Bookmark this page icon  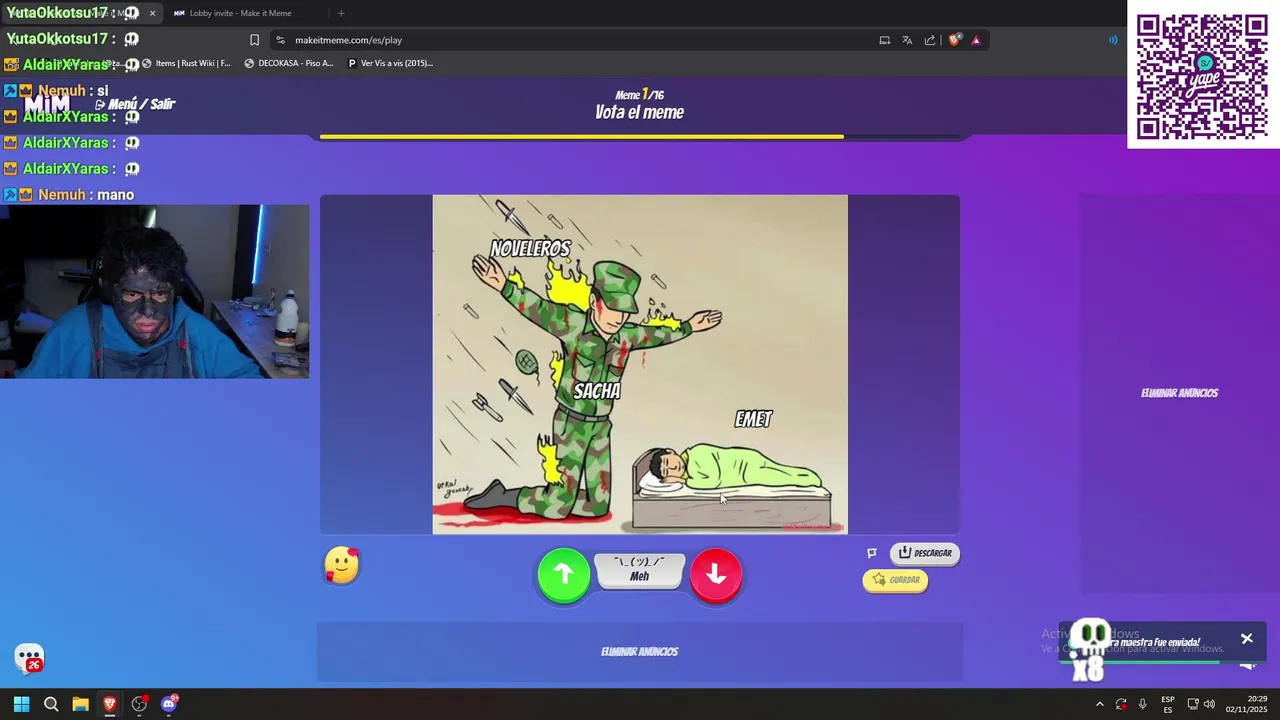254,40
